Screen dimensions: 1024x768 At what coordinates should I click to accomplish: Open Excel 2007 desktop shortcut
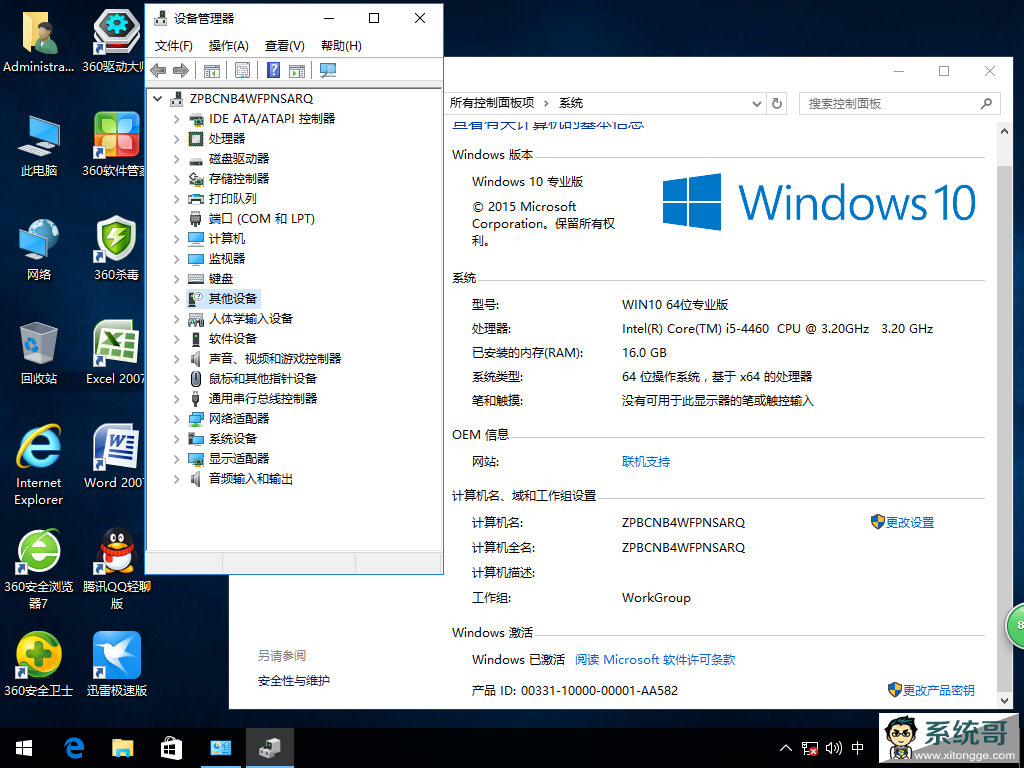pos(116,353)
